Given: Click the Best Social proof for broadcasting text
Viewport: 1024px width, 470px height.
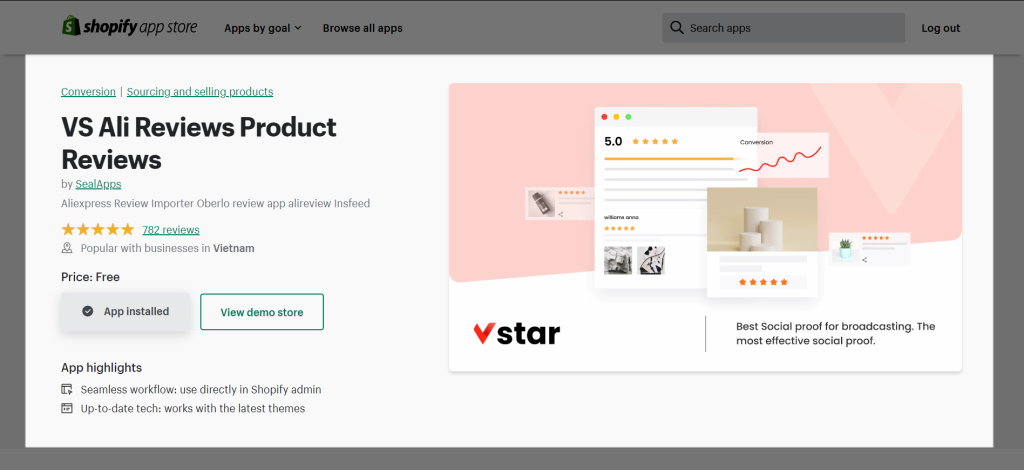Looking at the screenshot, I should 835,334.
